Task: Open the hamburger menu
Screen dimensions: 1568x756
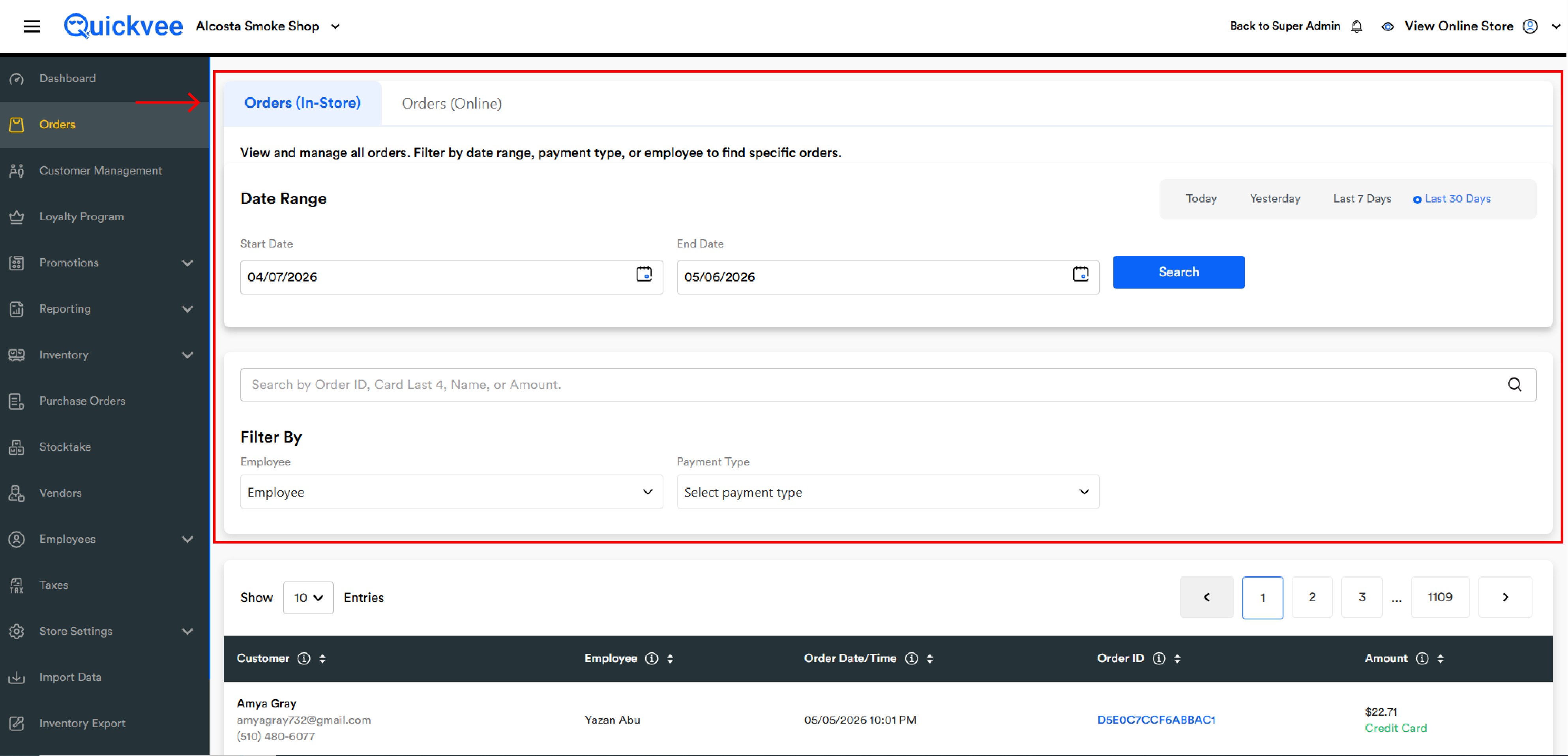Action: 32,26
